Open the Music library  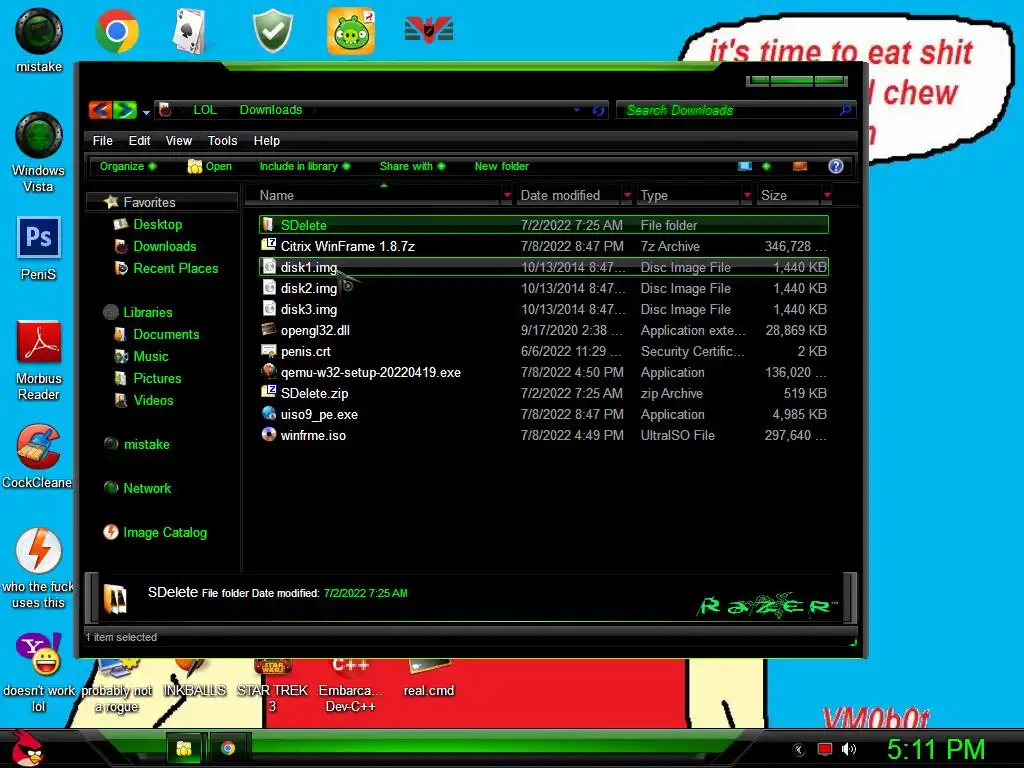point(151,357)
